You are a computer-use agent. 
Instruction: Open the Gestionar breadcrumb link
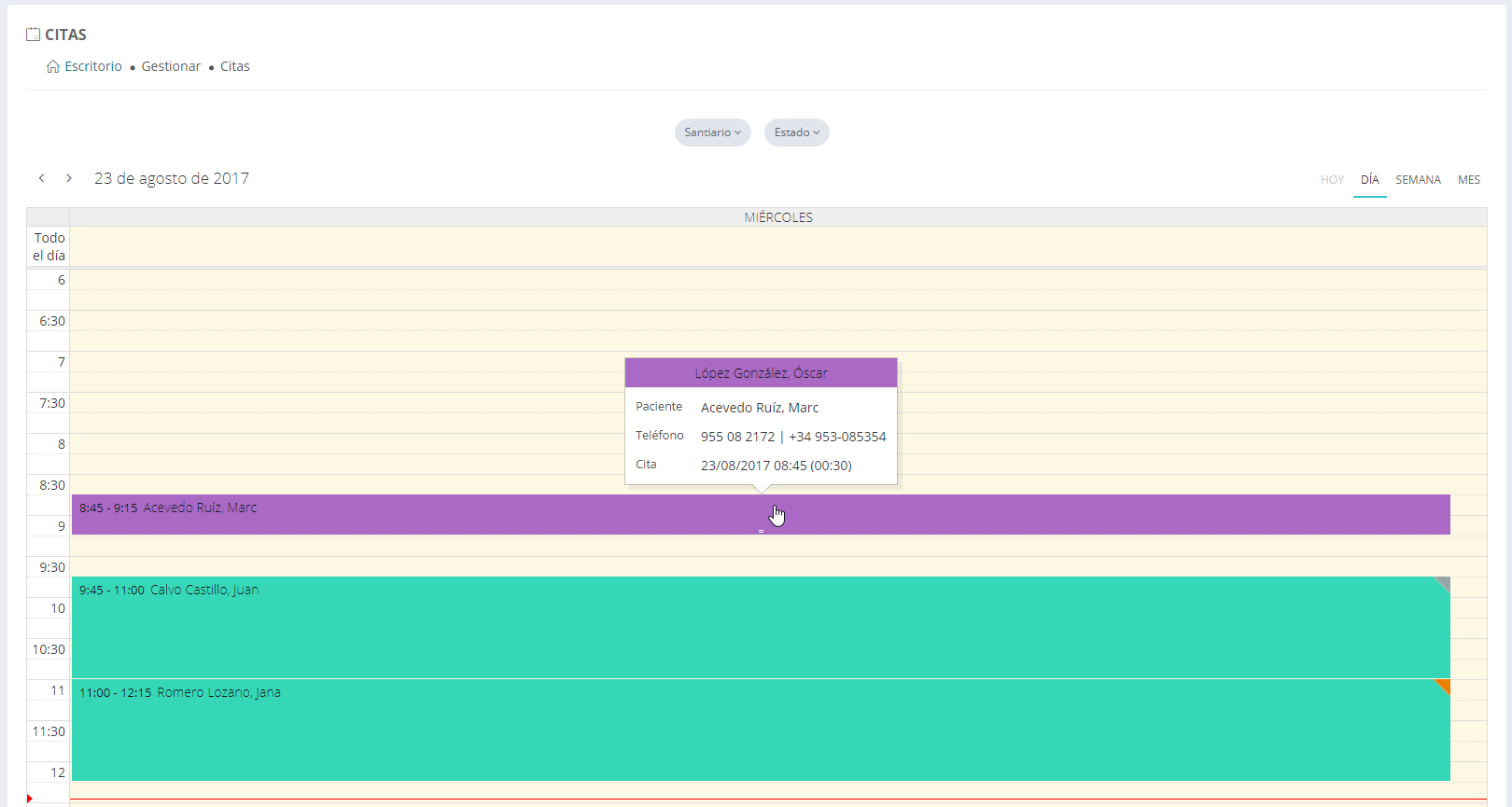click(x=171, y=66)
